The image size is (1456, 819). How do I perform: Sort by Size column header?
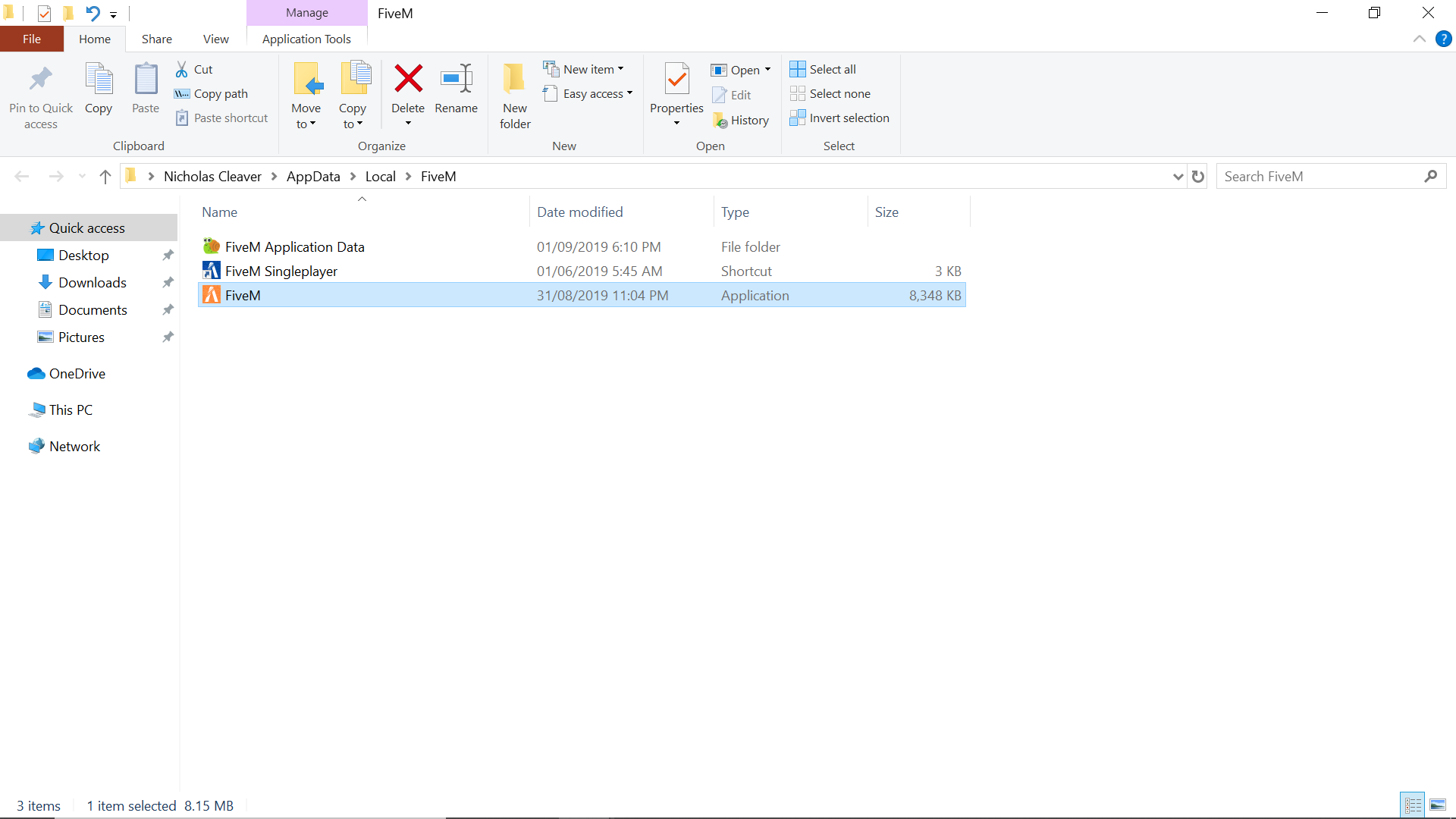tap(886, 212)
